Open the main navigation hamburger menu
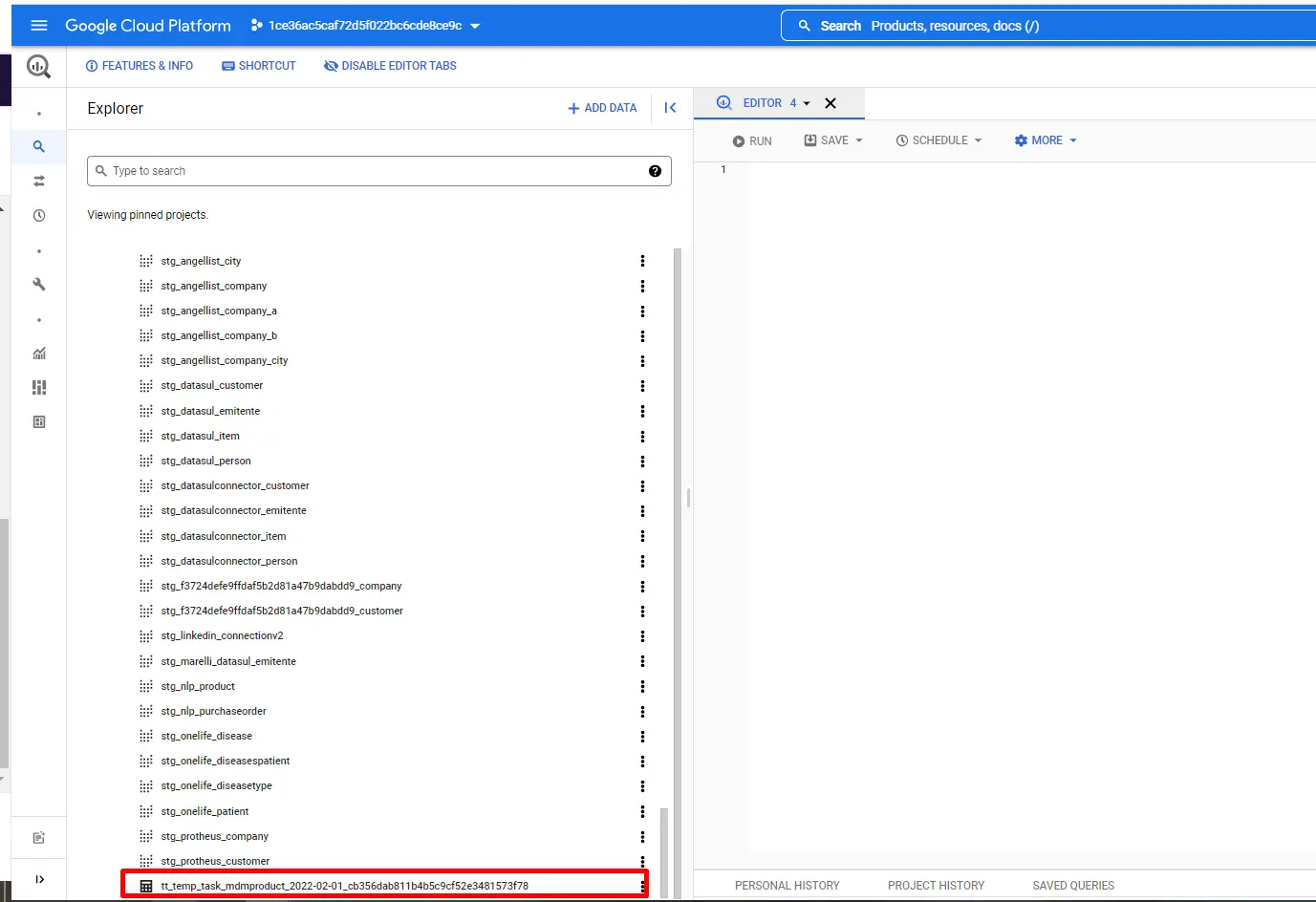 click(39, 26)
